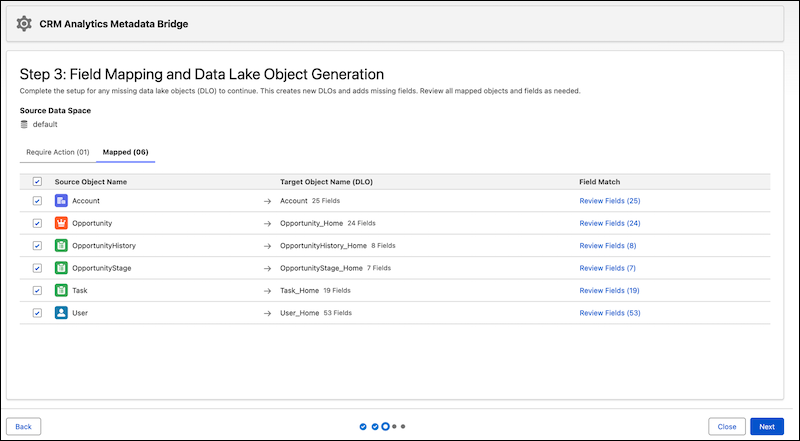Open Review Fields (25) for Account
800x441 pixels.
coord(610,201)
